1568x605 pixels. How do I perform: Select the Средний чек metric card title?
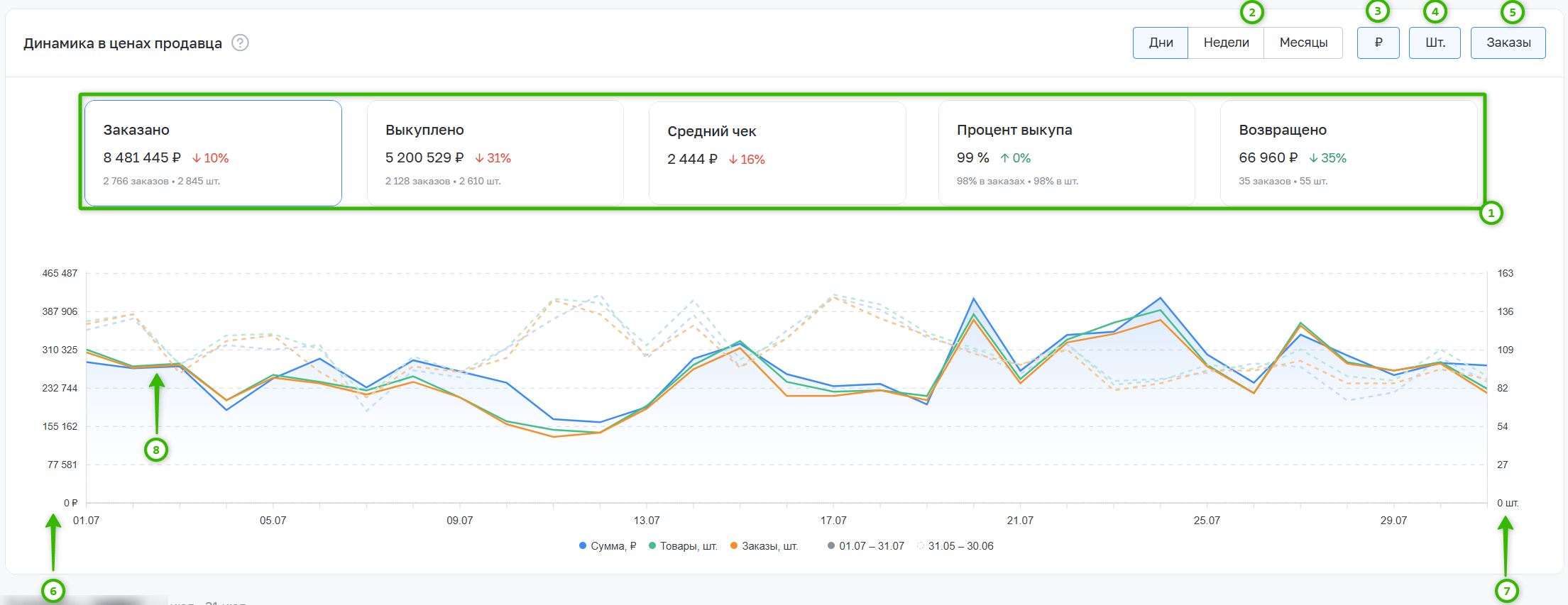(712, 131)
